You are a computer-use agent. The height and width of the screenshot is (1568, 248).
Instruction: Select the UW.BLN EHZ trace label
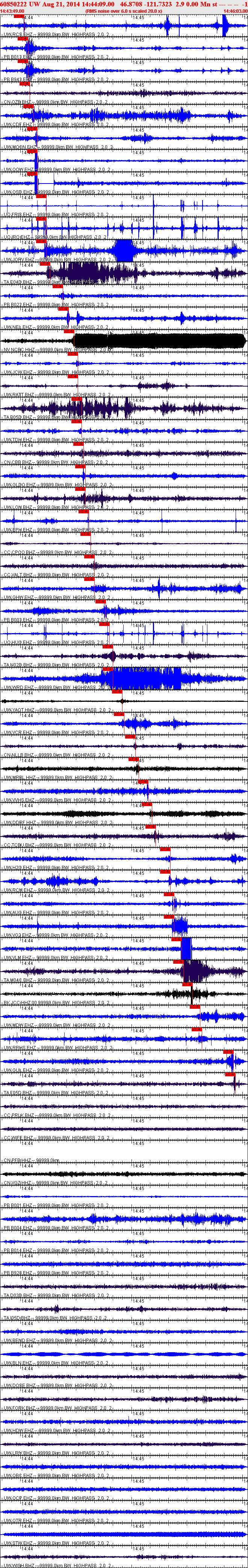coord(56,1363)
